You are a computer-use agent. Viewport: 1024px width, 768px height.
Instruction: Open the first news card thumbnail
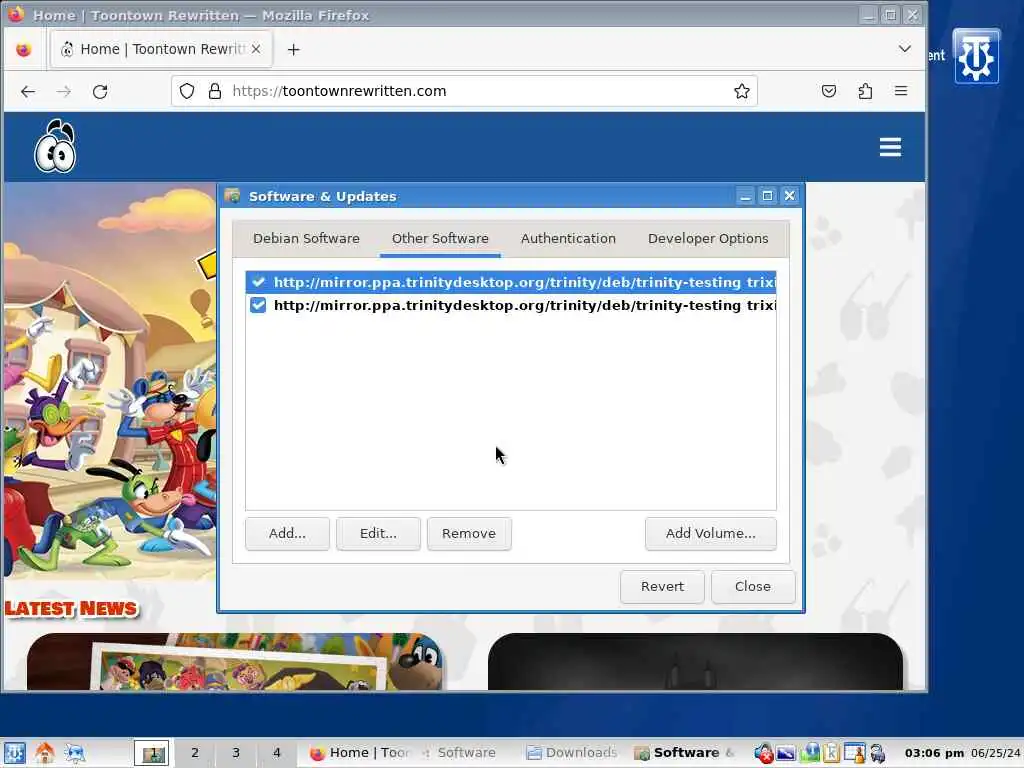[235, 661]
